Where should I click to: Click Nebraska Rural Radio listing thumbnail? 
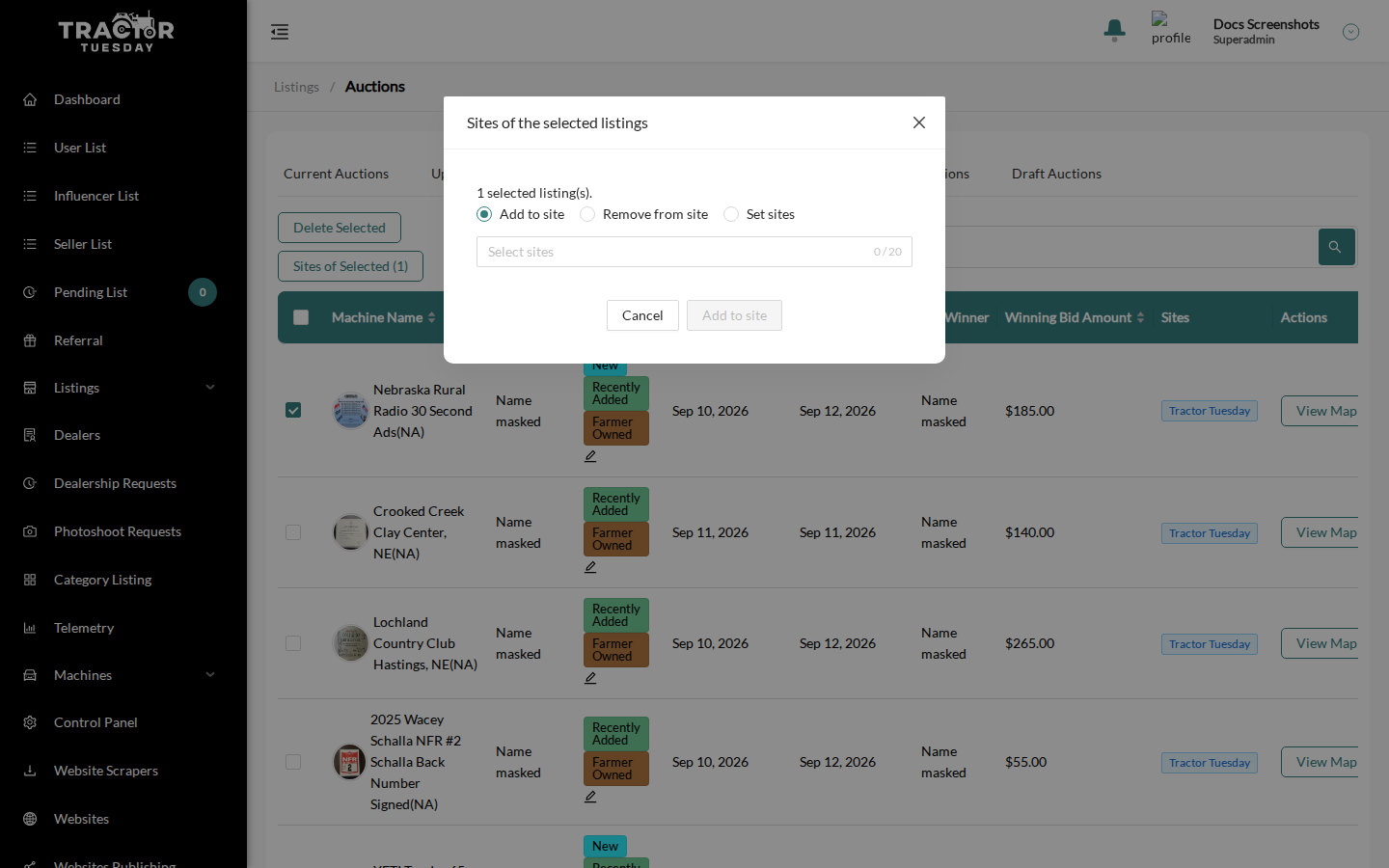point(350,411)
